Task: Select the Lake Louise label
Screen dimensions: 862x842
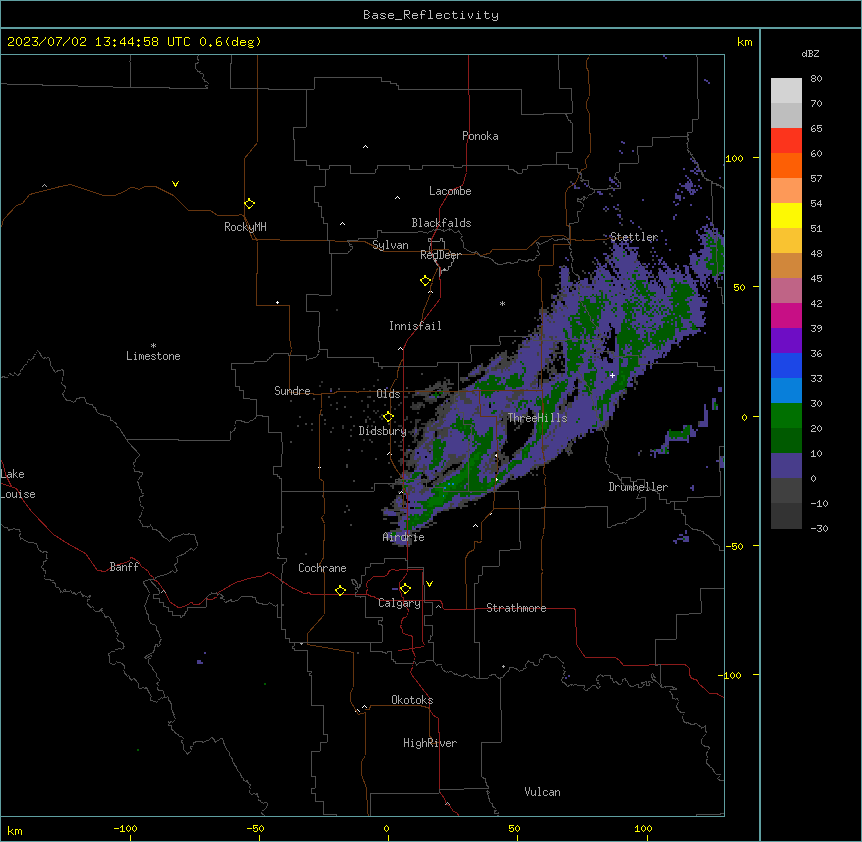Action: [18, 484]
